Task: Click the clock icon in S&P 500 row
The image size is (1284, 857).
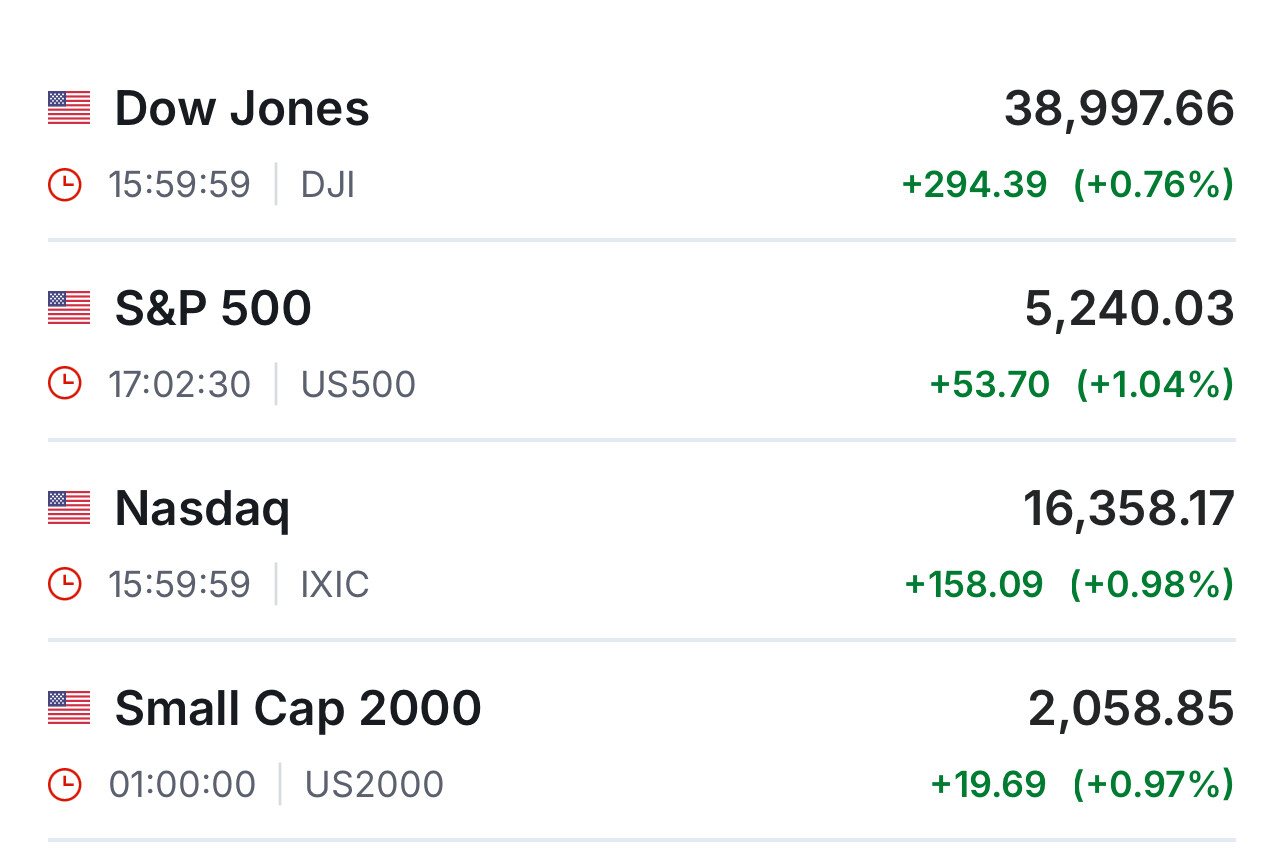Action: pyautogui.click(x=65, y=384)
